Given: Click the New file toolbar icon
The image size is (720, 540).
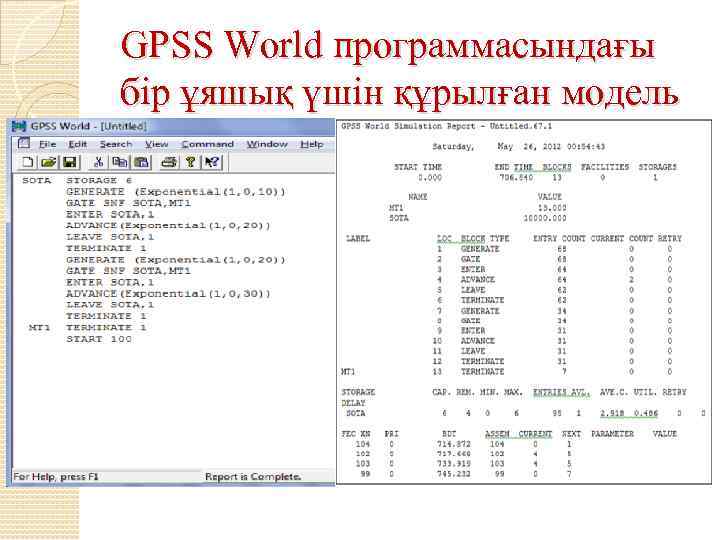Looking at the screenshot, I should click(28, 162).
